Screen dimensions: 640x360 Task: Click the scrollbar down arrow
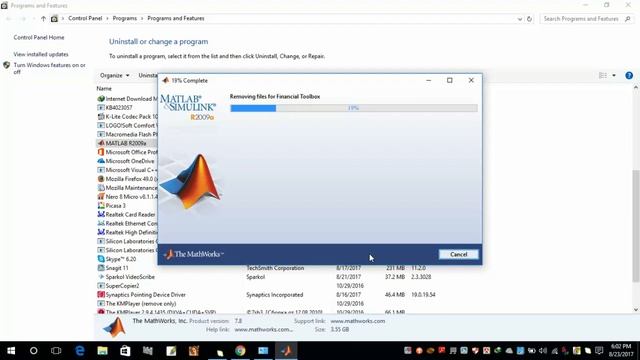[x=636, y=310]
